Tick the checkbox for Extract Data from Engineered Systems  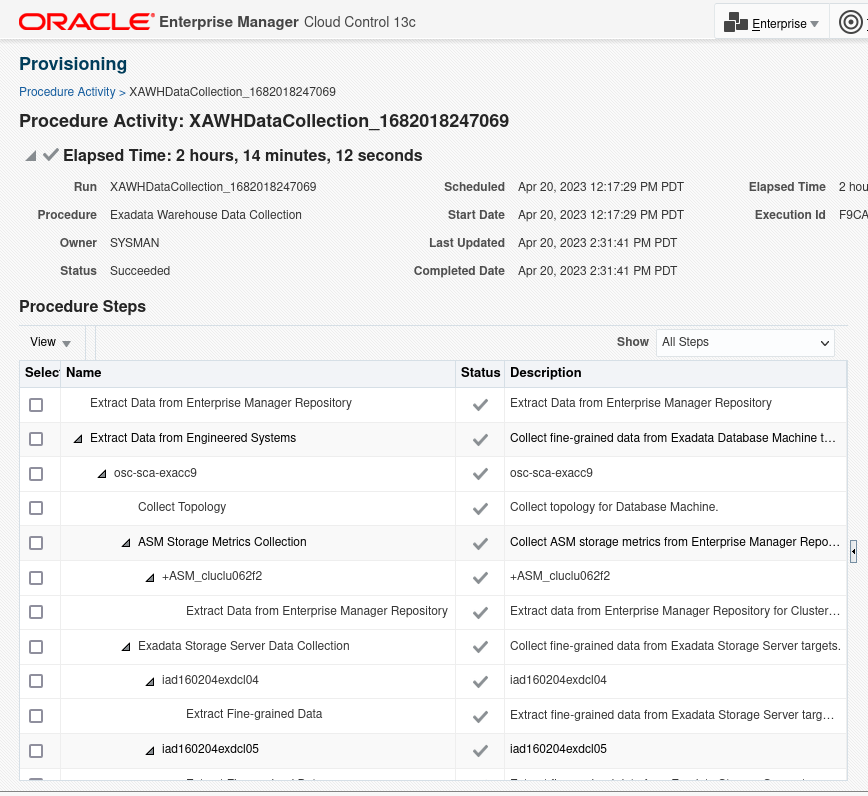tap(36, 439)
